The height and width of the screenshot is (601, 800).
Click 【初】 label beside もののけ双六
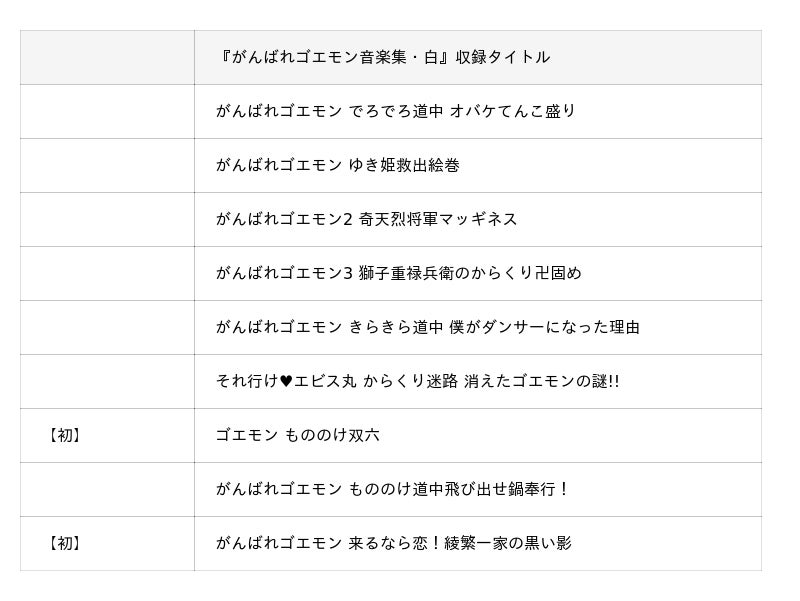[65, 436]
